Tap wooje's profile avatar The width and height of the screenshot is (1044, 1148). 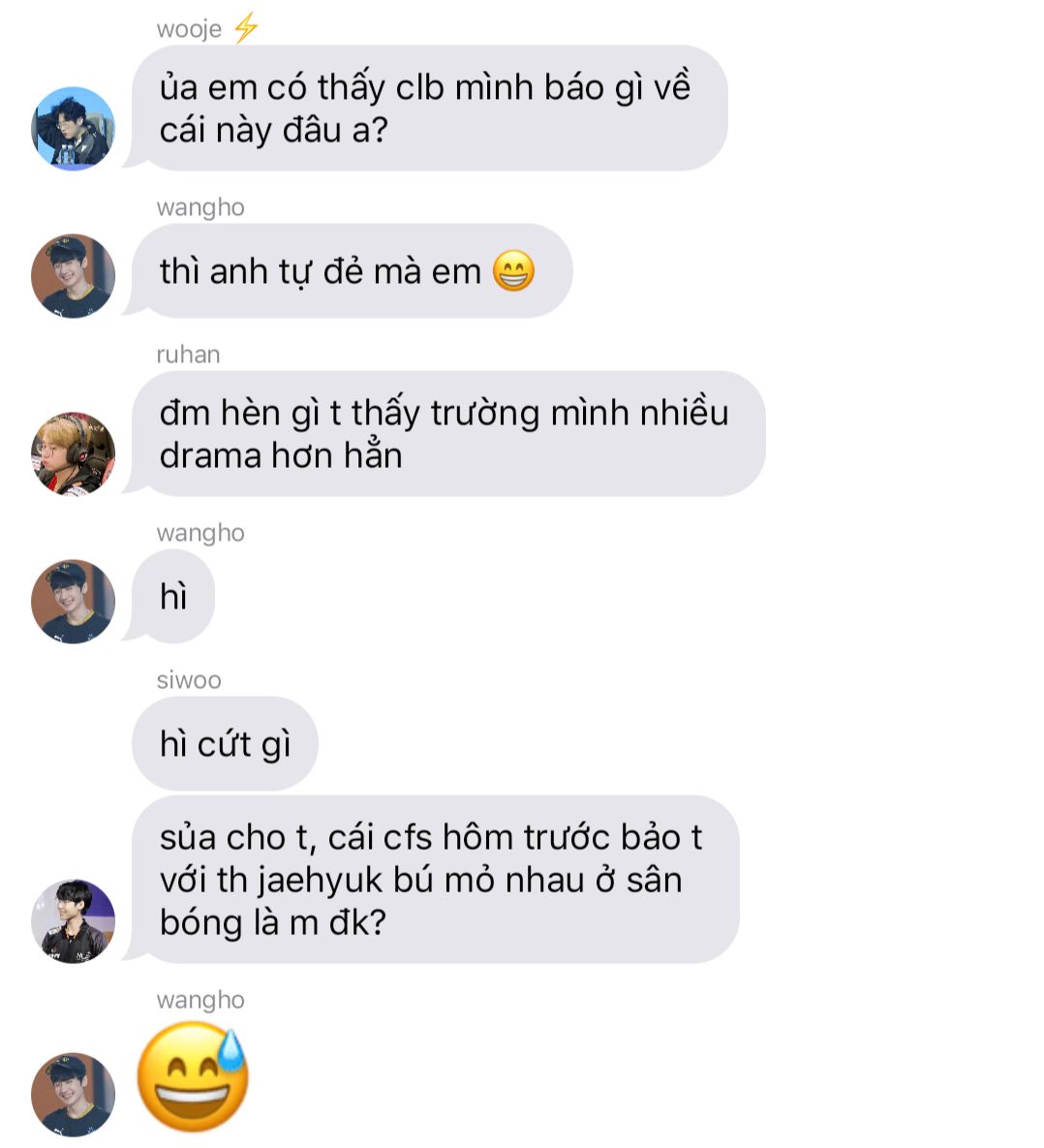coord(74,129)
